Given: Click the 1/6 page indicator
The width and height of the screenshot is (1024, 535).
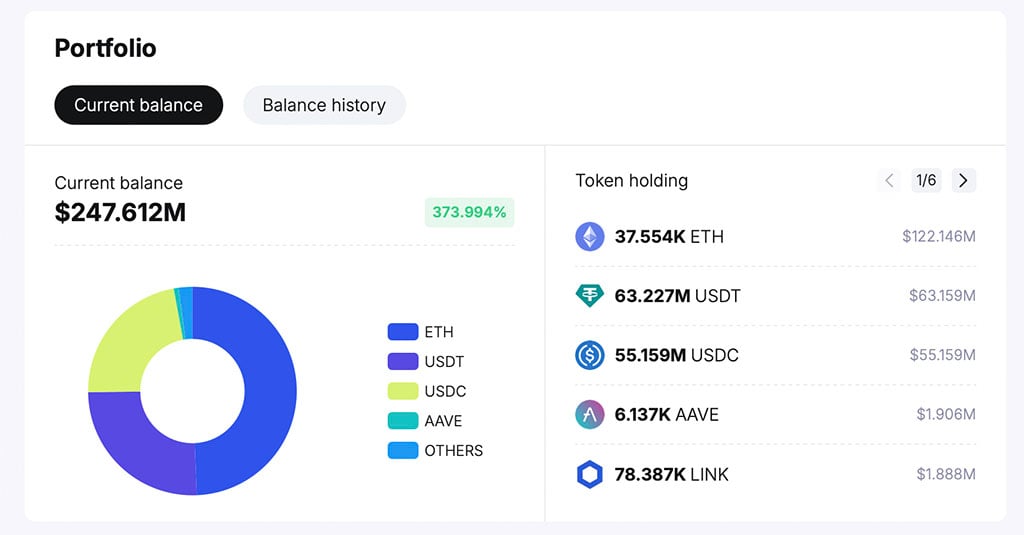Looking at the screenshot, I should coord(926,181).
